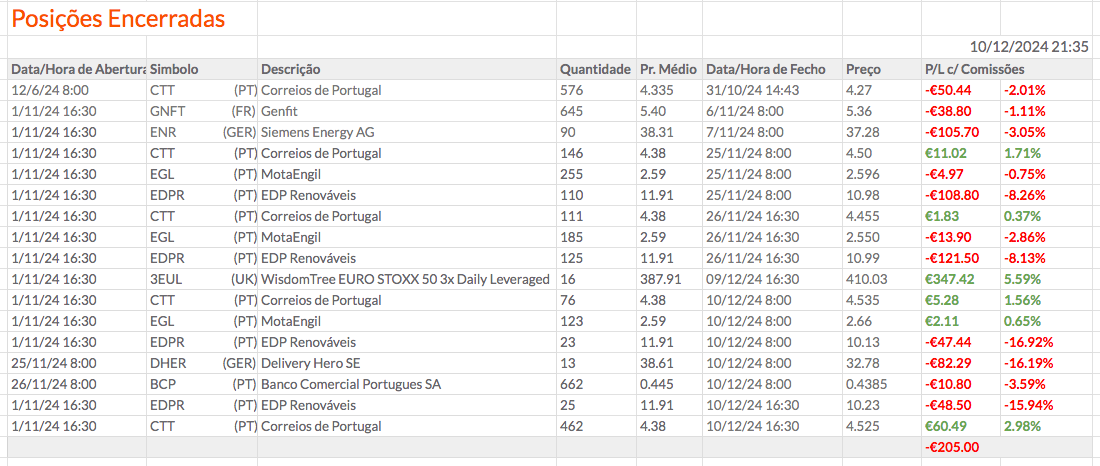
Task: Select the GNFT symbol cell
Action: pyautogui.click(x=166, y=111)
